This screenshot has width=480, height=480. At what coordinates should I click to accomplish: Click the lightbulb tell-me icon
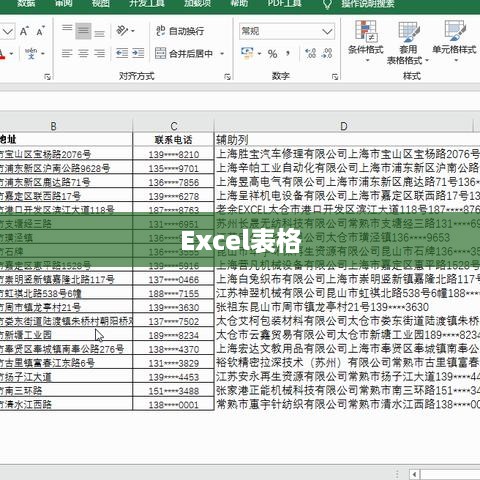coord(327,3)
